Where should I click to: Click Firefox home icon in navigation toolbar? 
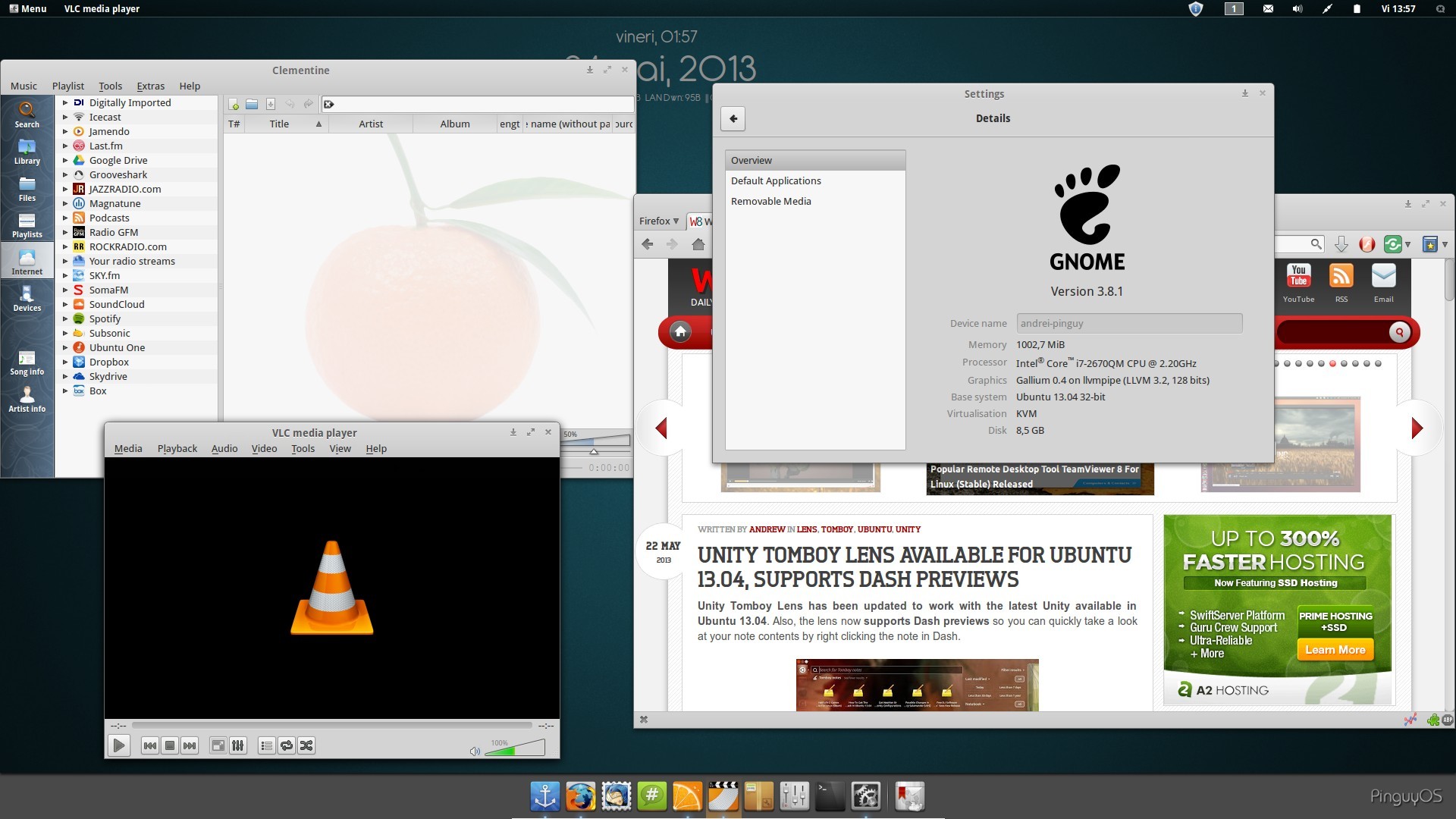(698, 244)
